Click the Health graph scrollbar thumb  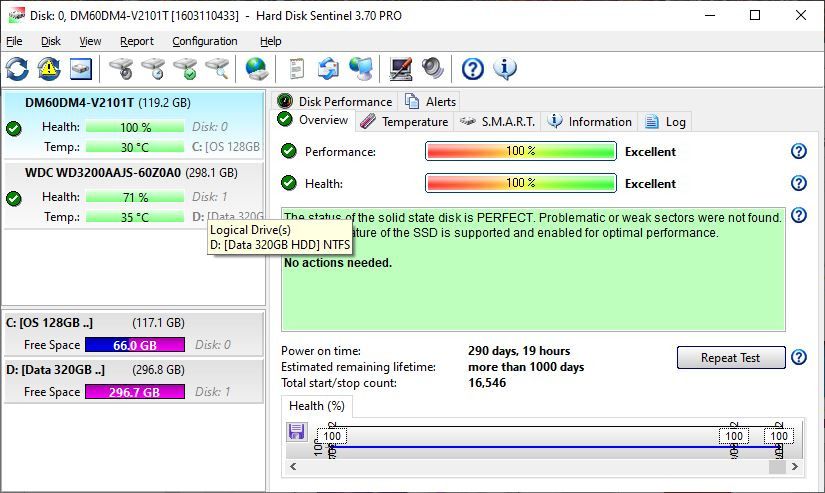pyautogui.click(x=777, y=467)
